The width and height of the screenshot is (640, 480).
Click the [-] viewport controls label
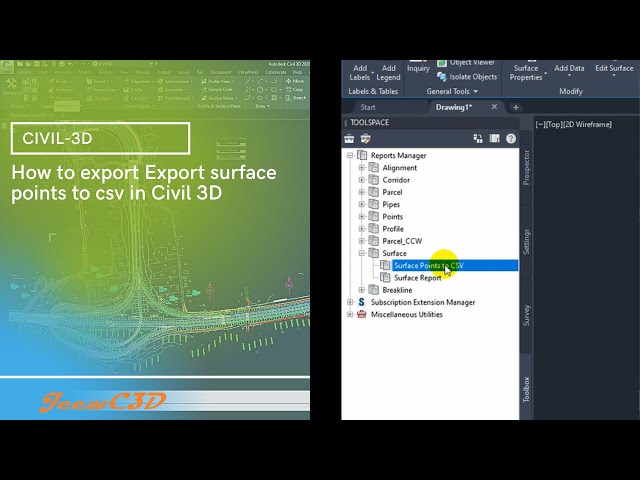click(x=540, y=124)
